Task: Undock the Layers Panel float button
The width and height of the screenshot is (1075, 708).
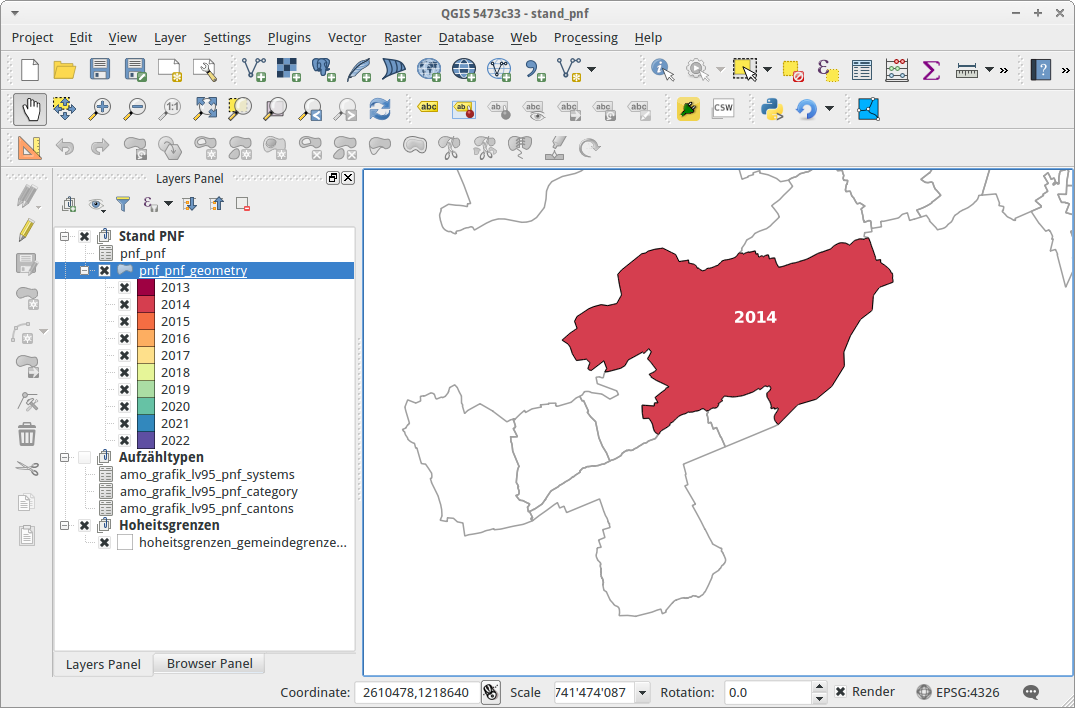Action: click(333, 178)
